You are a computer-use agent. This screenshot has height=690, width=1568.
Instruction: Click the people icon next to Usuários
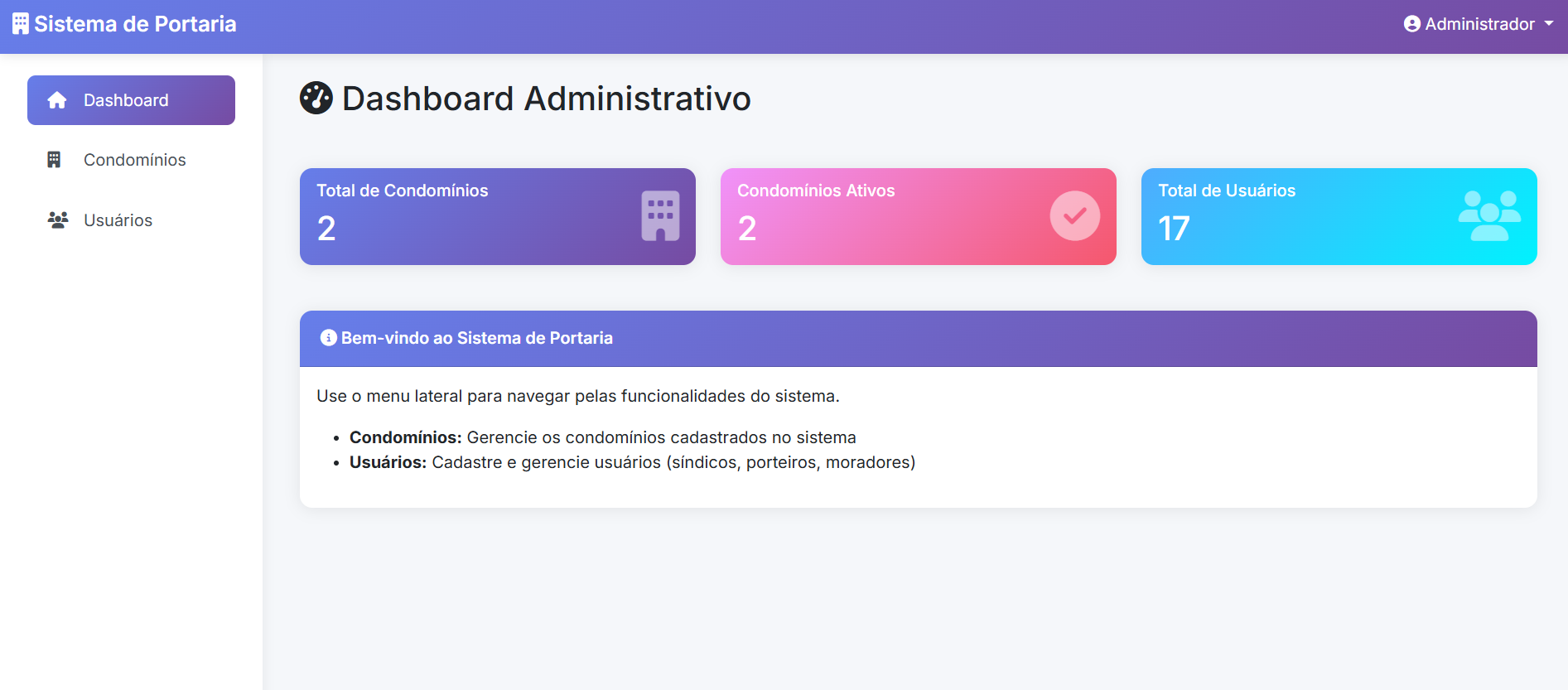pyautogui.click(x=56, y=220)
